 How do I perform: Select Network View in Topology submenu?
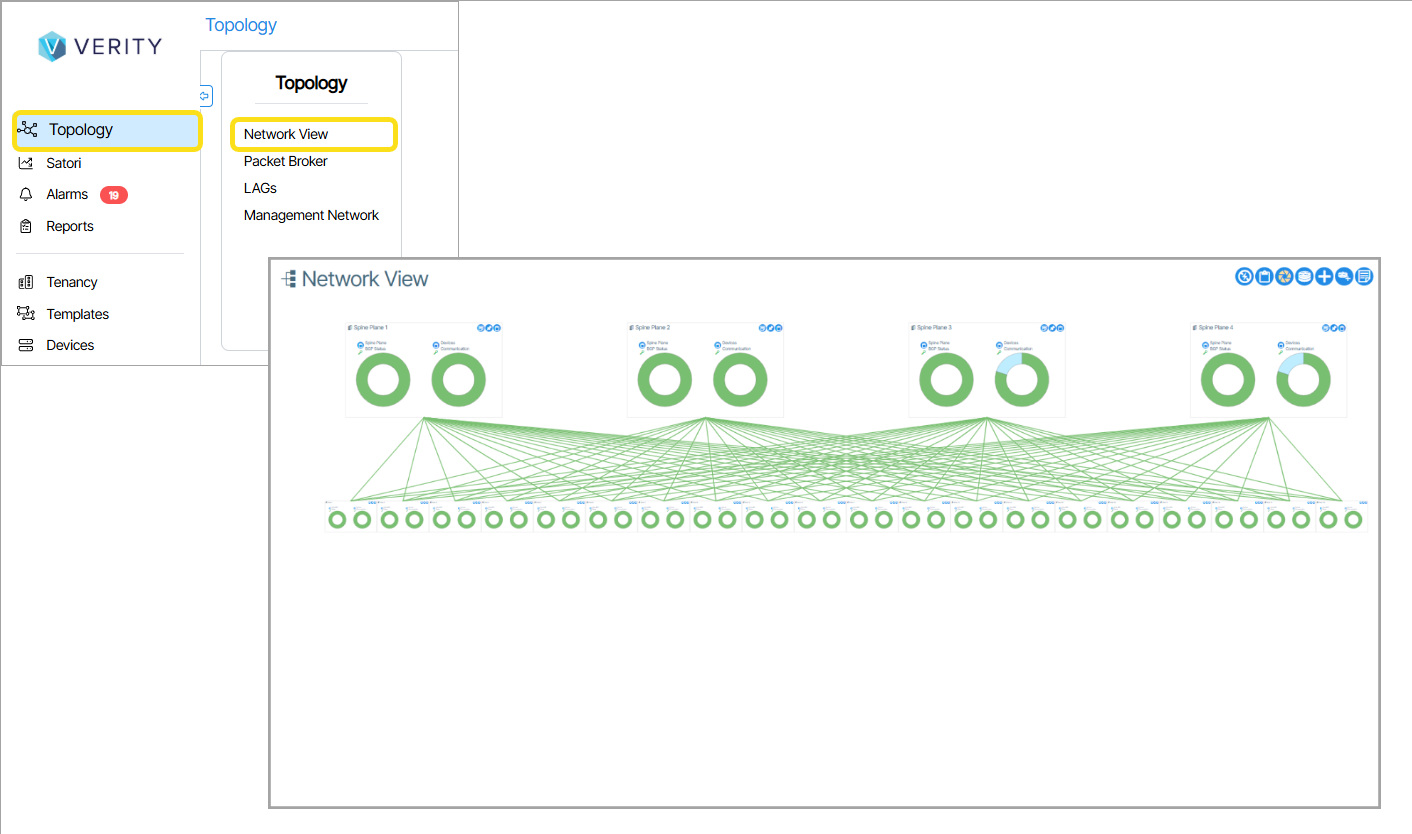[286, 134]
